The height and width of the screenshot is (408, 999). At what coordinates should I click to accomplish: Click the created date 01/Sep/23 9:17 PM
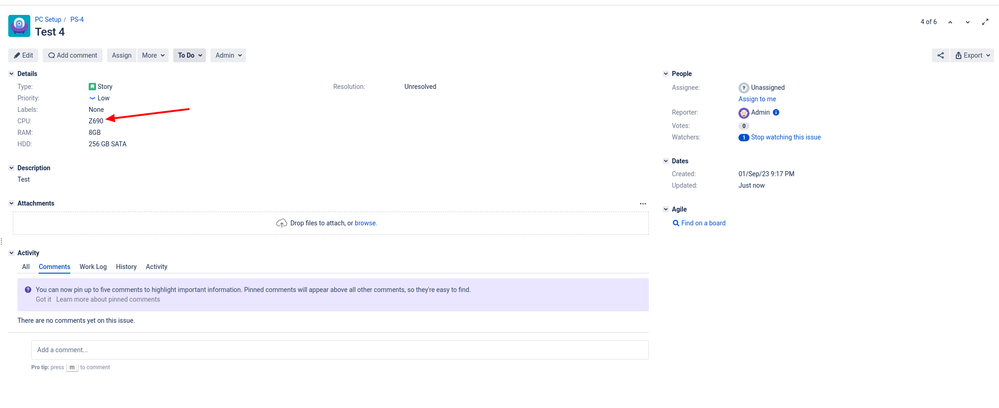tap(766, 173)
